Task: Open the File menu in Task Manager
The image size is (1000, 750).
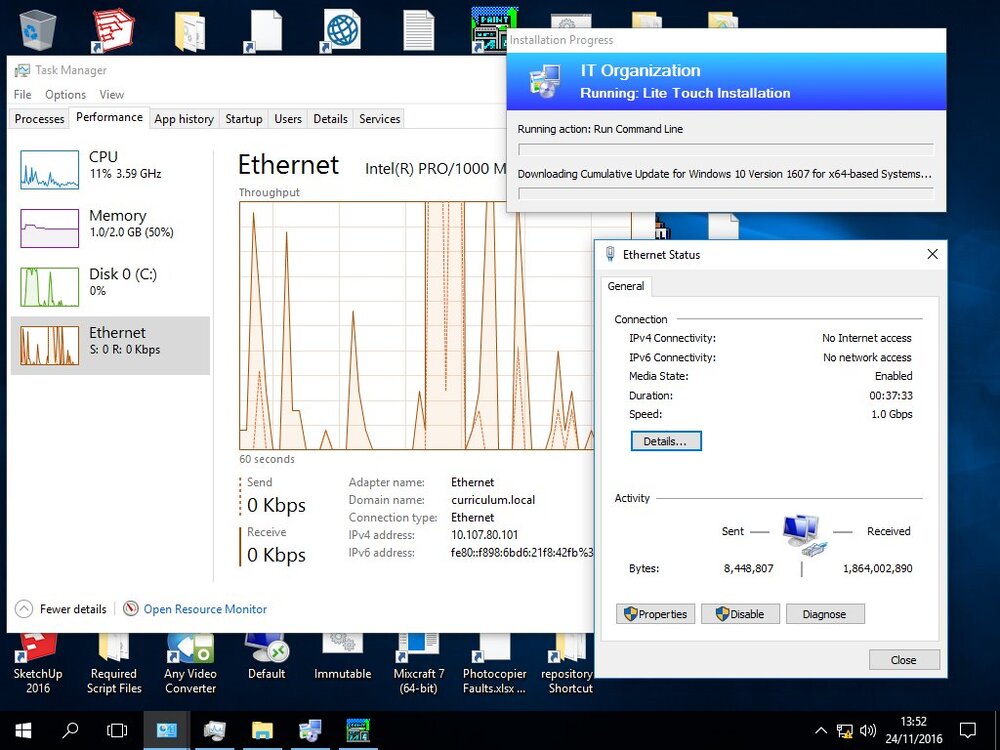Action: click(22, 94)
